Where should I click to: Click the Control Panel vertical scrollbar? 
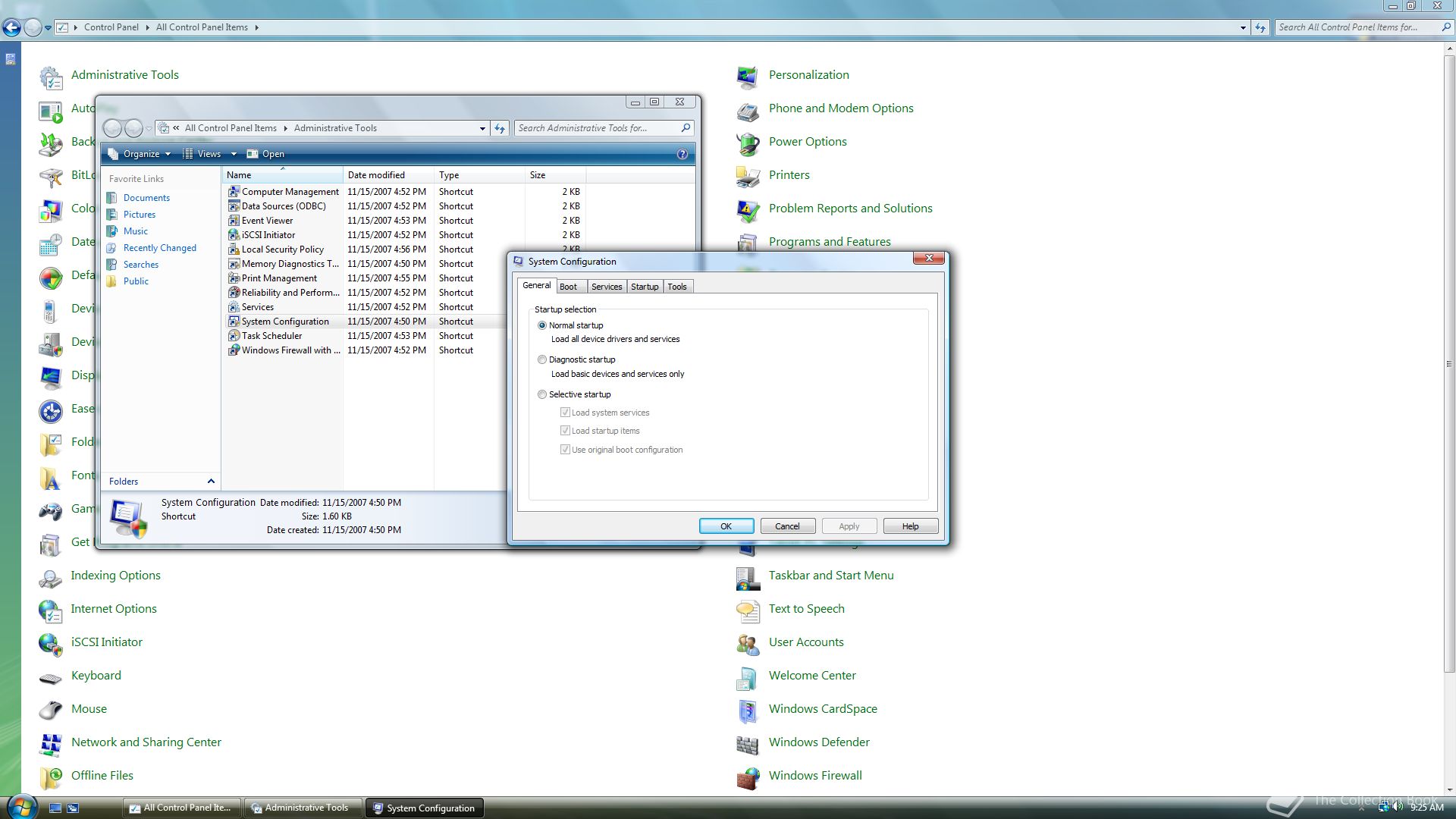[1449, 363]
